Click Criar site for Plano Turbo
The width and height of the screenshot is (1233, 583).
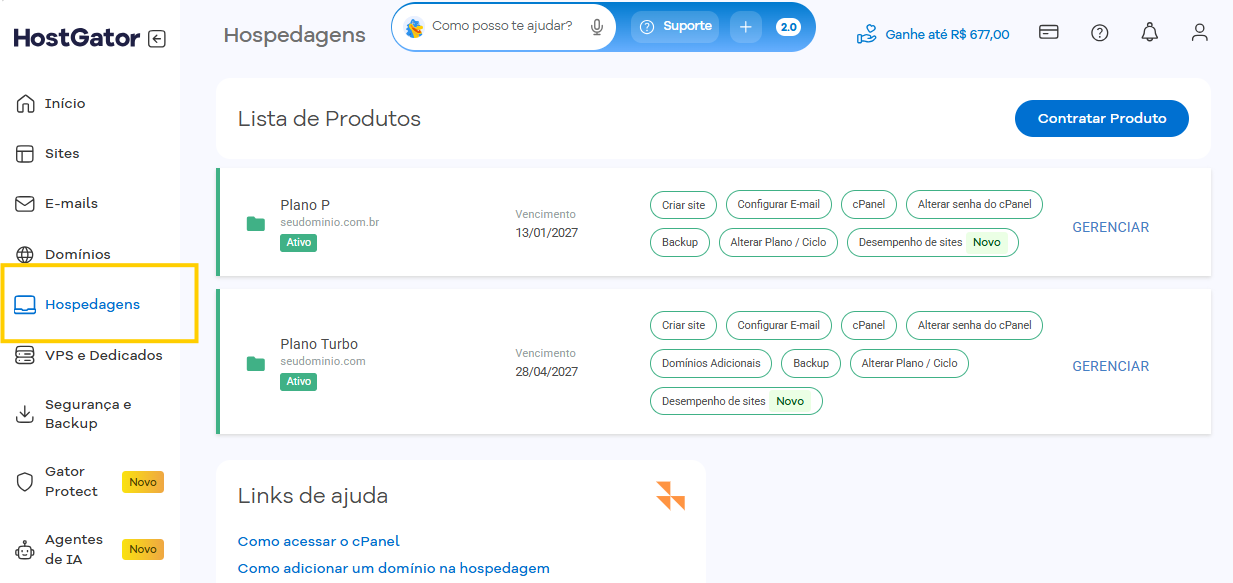click(x=683, y=325)
